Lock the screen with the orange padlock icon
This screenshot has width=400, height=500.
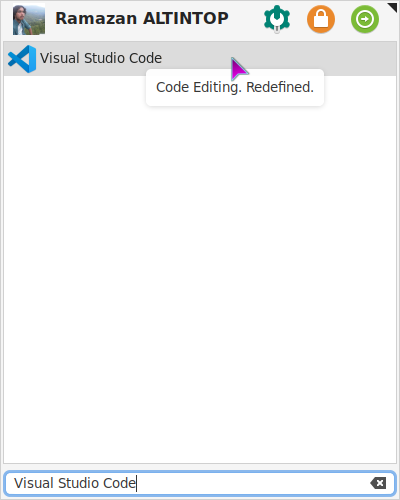pos(321,19)
